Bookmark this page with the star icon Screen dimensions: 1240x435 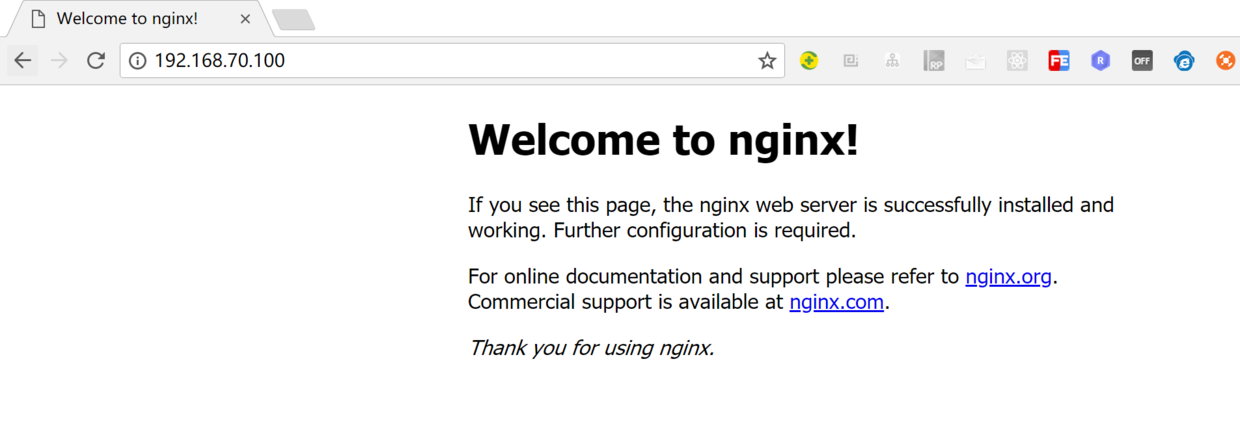767,61
